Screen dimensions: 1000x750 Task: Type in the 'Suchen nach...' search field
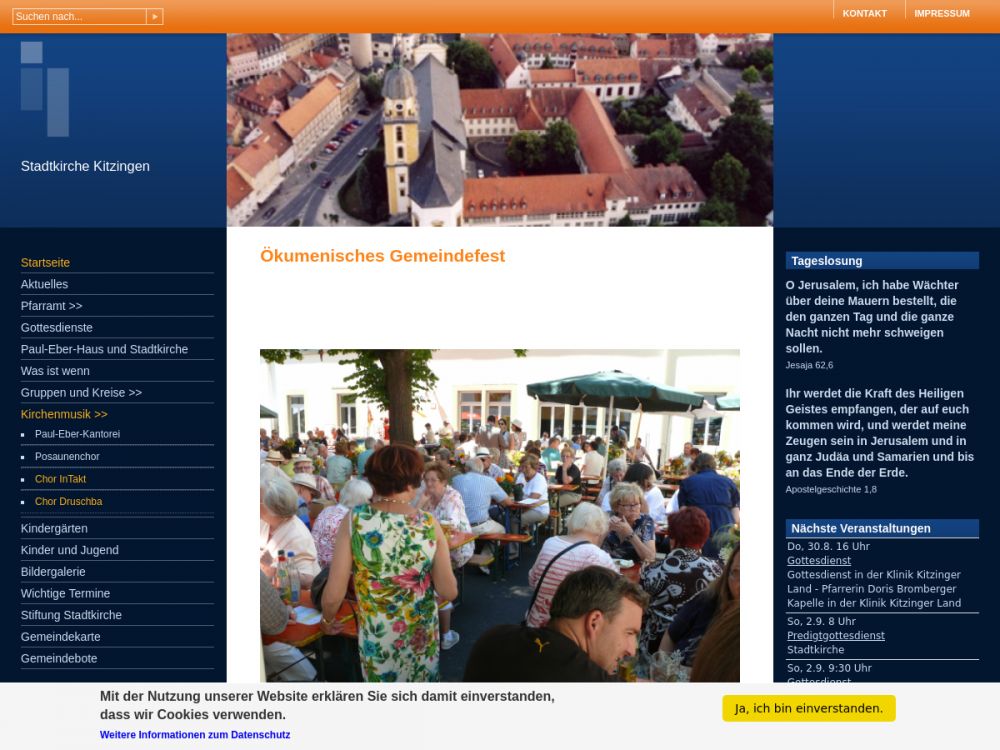coord(79,17)
